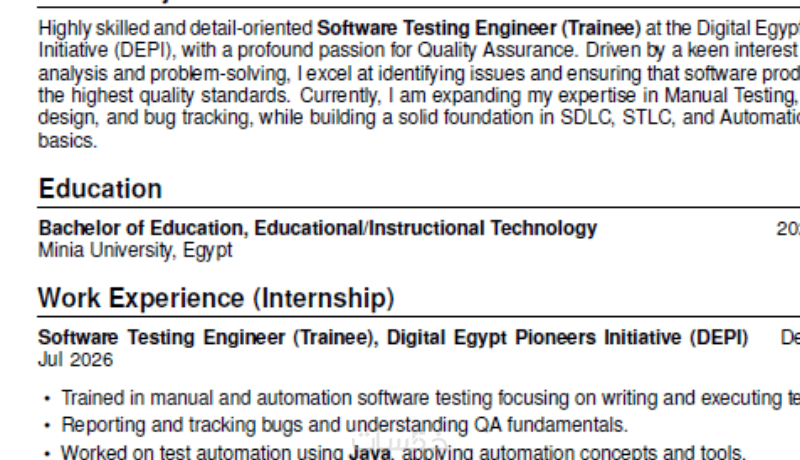
Task: Click the Reporting and tracking bugs bullet
Action: tap(345, 425)
